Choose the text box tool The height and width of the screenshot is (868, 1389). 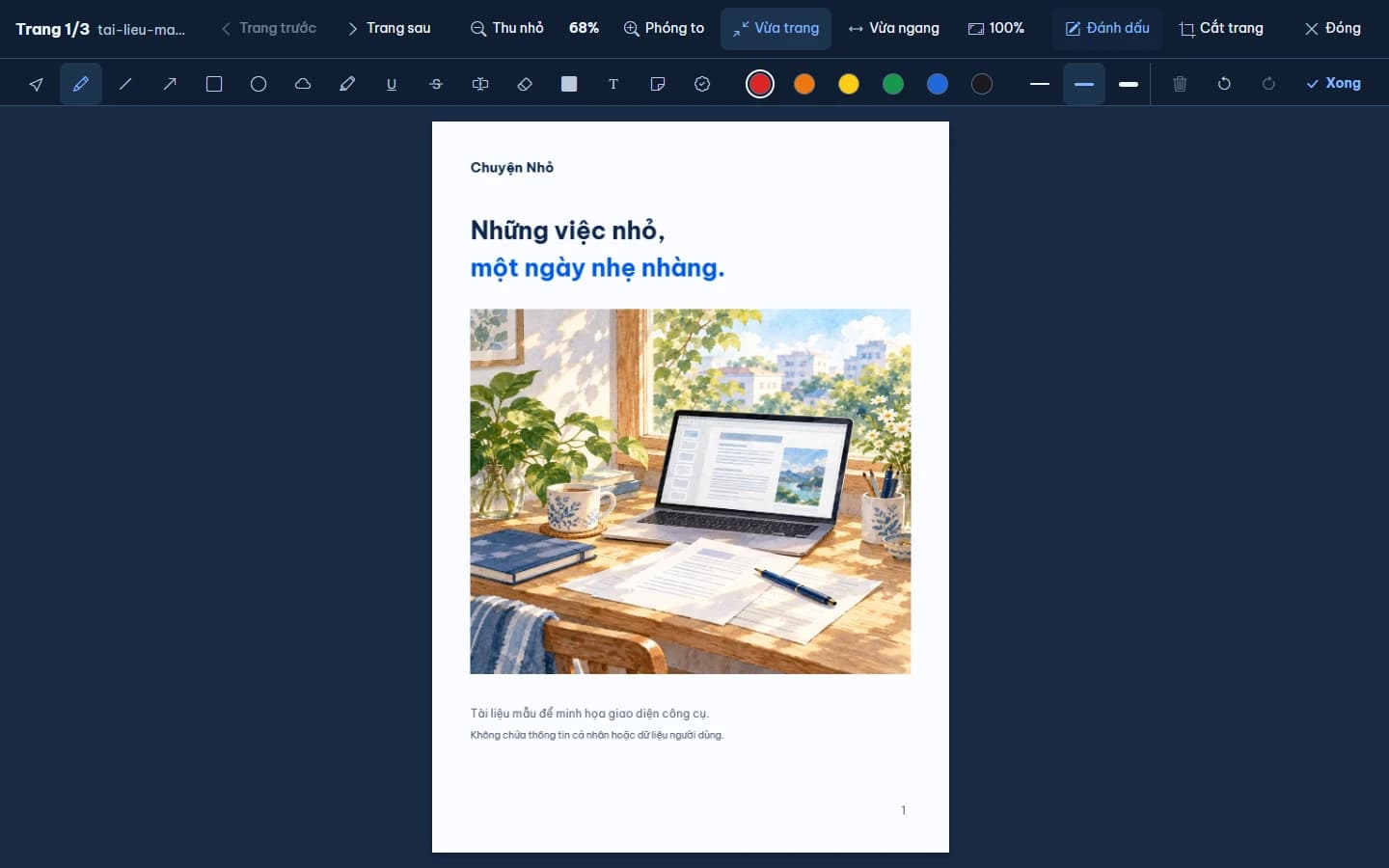pyautogui.click(x=613, y=84)
